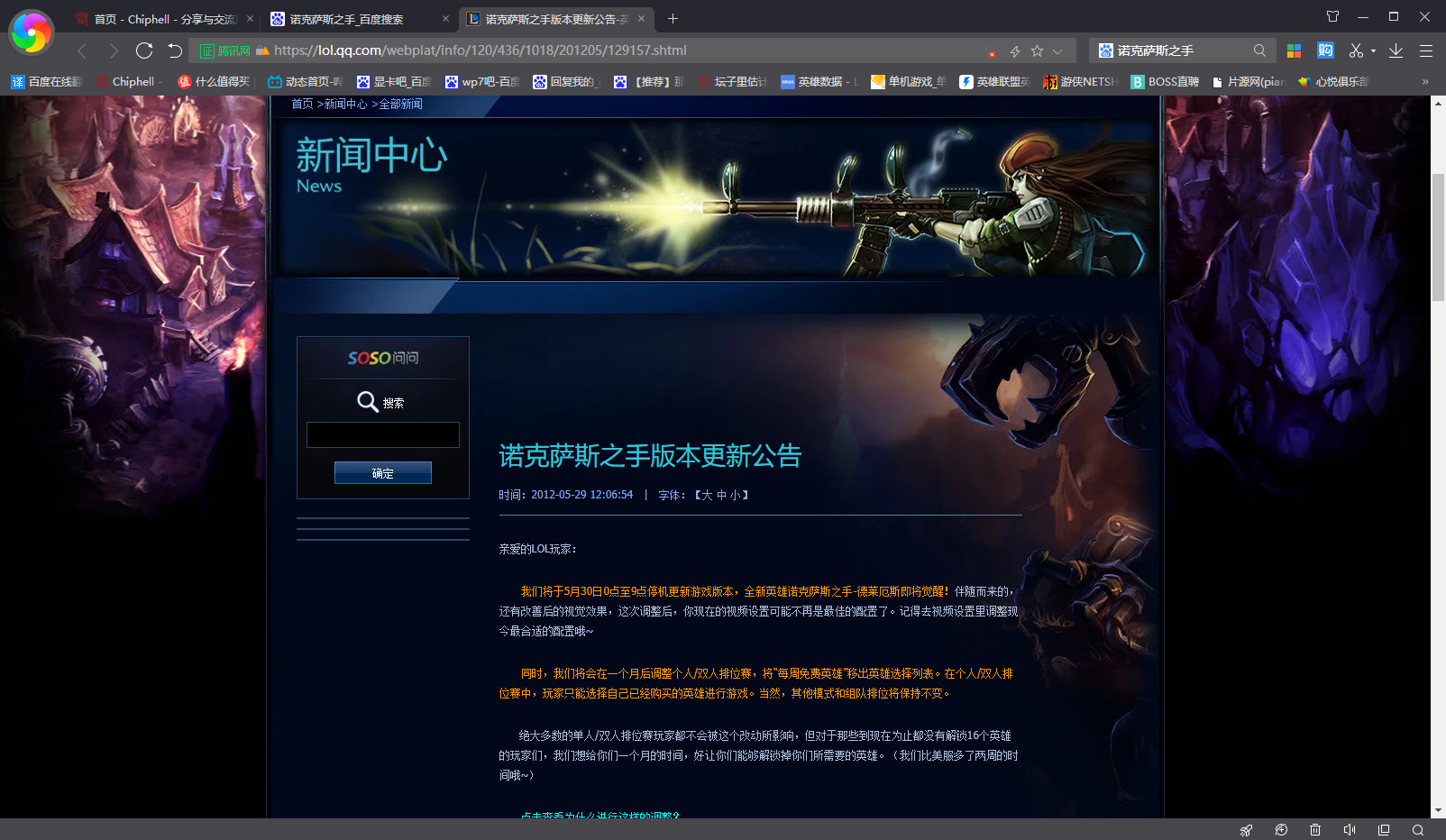Screen dimensions: 1446x840
Task: Open 动态首页 bookmark
Action: pos(306,81)
